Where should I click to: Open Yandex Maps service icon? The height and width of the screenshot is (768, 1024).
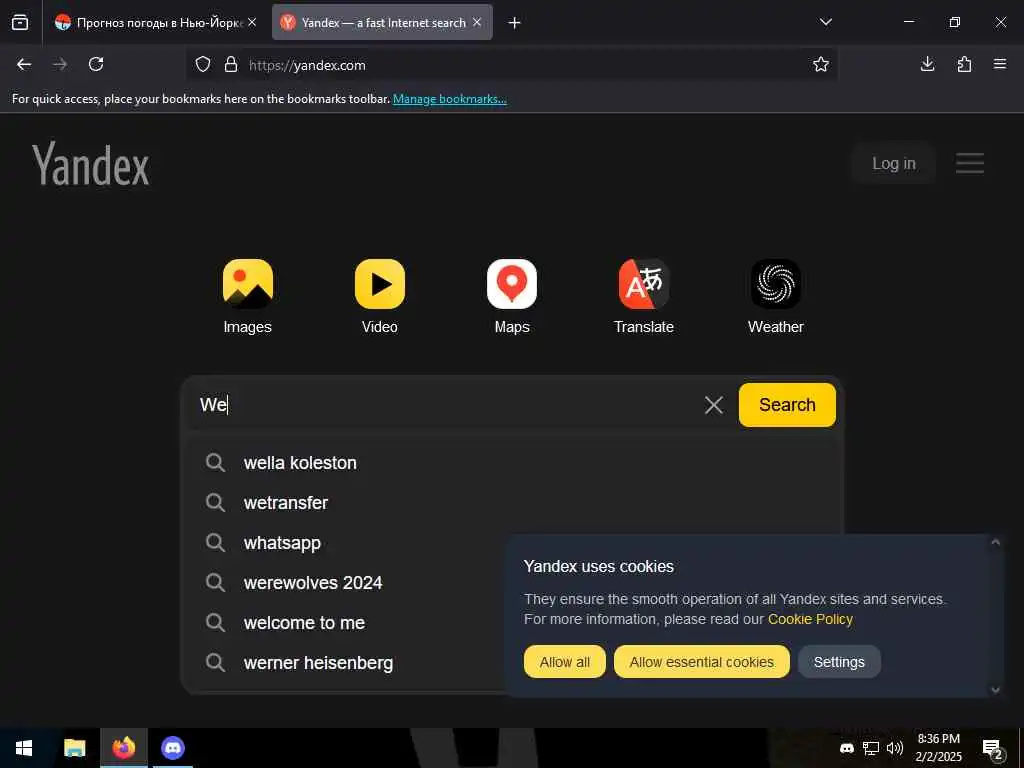512,284
